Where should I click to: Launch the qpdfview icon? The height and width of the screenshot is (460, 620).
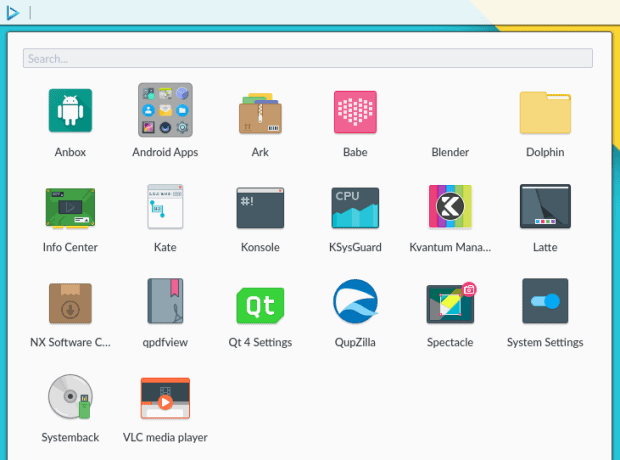point(165,301)
